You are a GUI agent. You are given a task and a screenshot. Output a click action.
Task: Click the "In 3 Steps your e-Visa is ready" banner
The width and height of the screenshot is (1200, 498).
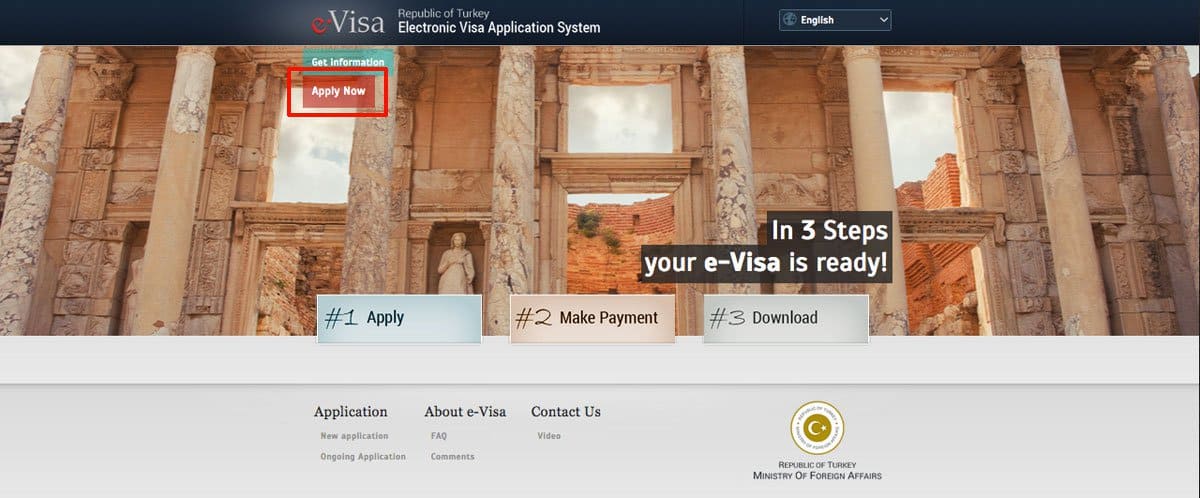click(x=767, y=247)
